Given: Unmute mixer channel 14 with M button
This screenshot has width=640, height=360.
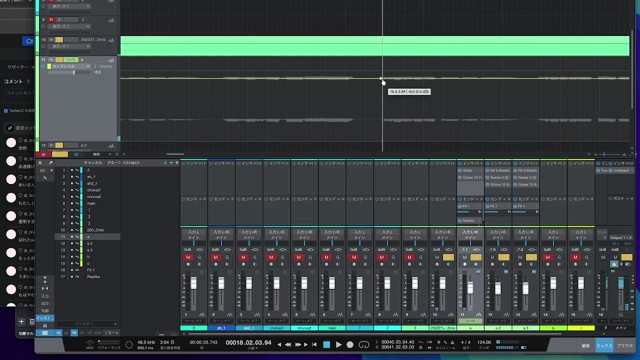Looking at the screenshot, I should (548, 257).
